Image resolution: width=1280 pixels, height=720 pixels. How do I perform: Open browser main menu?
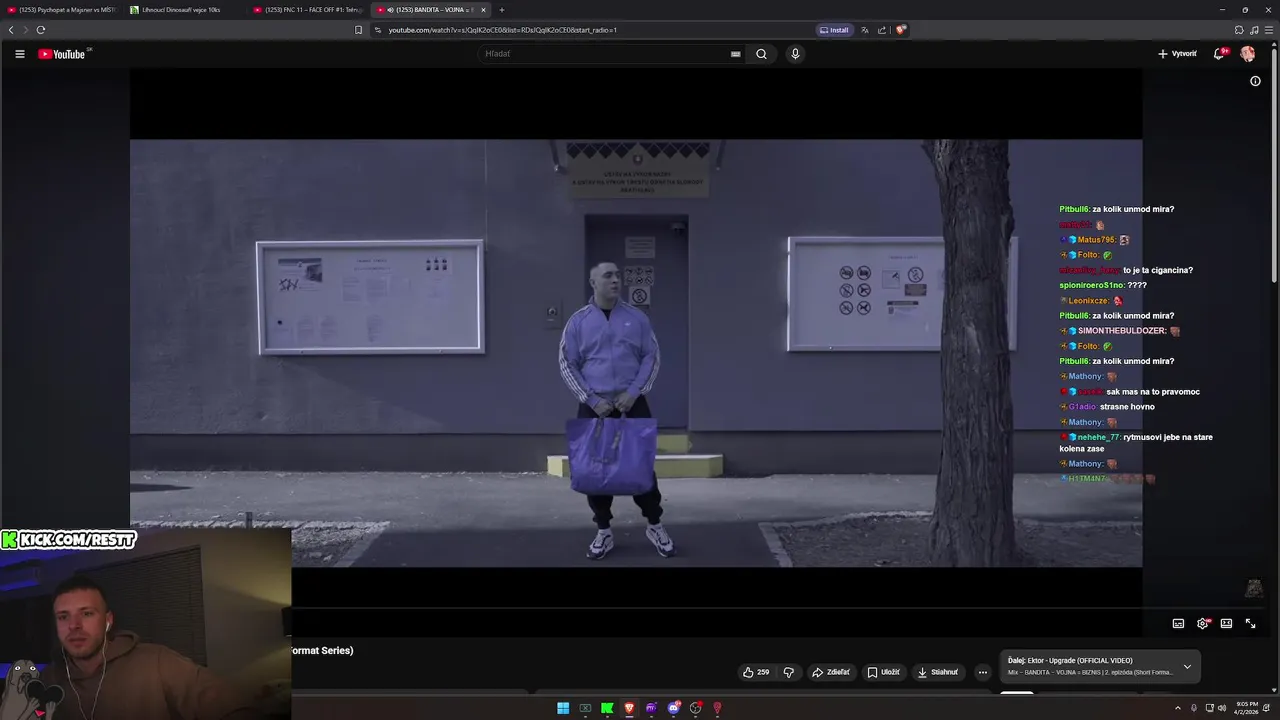point(1269,30)
